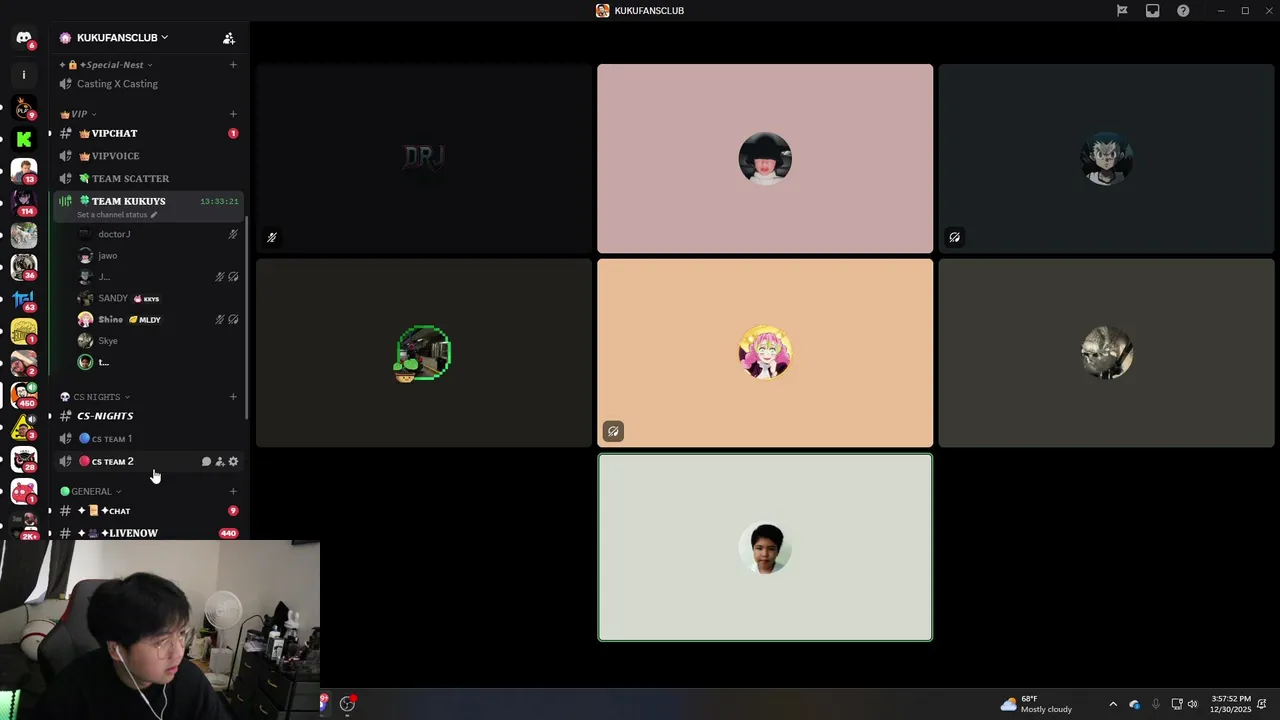1280x720 pixels.
Task: Focus the tile with grey skull-like avatar
Action: (x=1106, y=353)
